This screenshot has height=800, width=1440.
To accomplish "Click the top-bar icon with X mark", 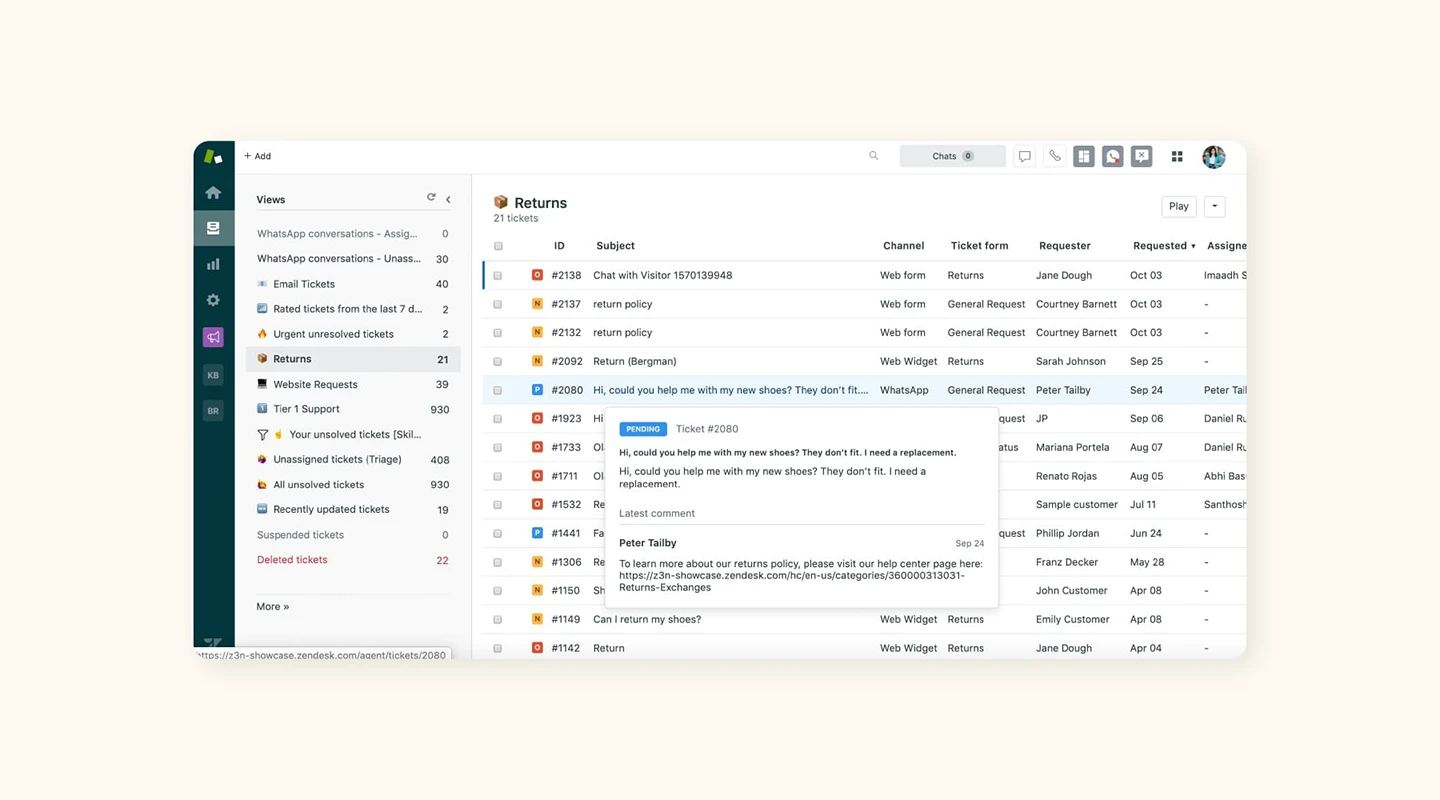I will pos(1142,156).
